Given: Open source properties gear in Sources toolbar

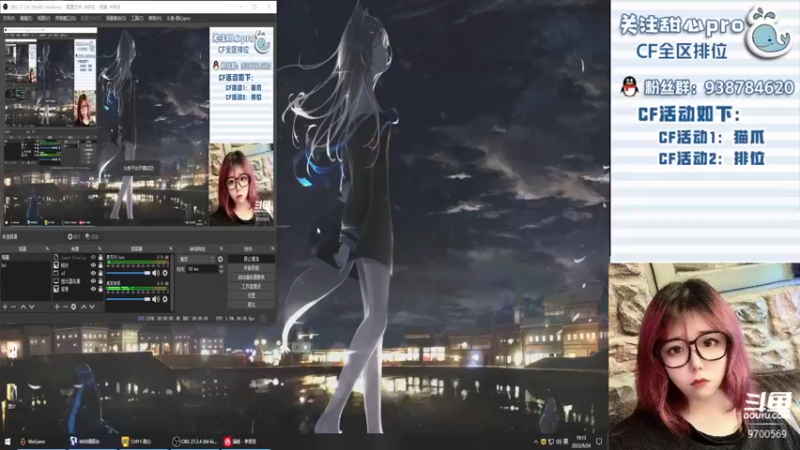Looking at the screenshot, I should 73,307.
